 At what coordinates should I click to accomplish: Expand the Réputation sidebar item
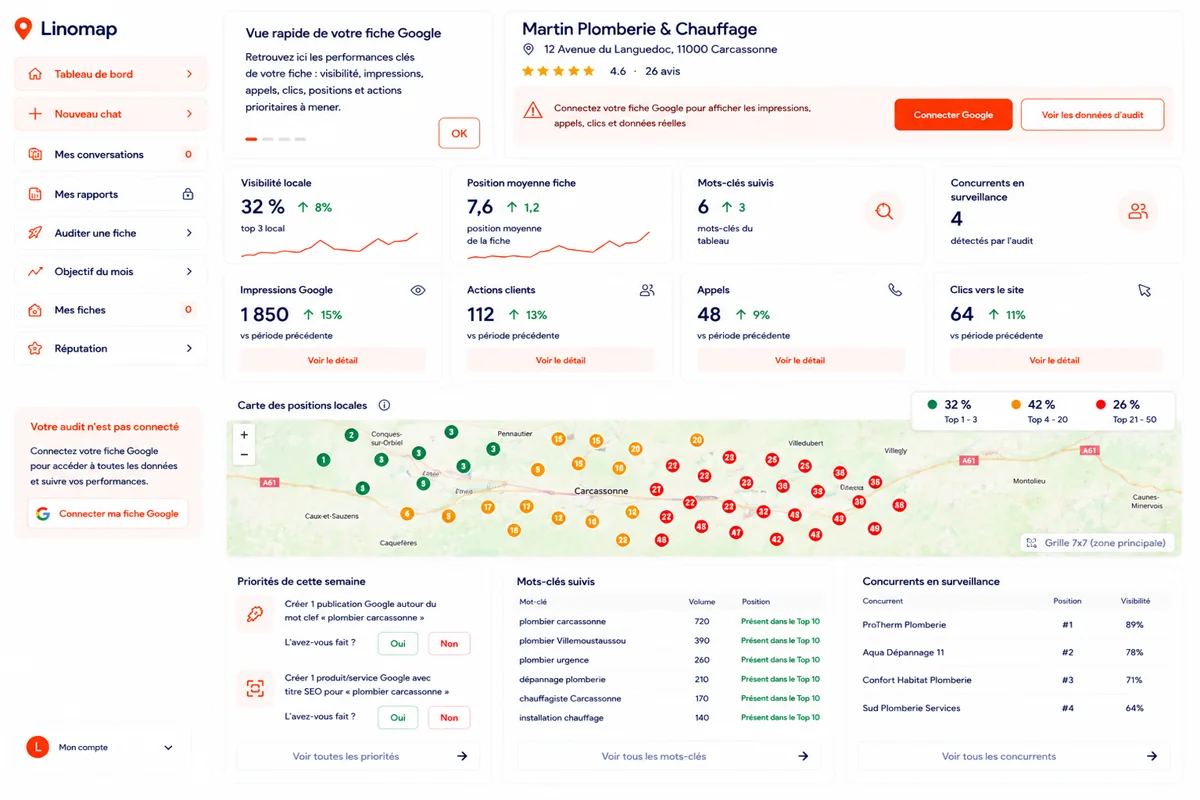(x=111, y=348)
